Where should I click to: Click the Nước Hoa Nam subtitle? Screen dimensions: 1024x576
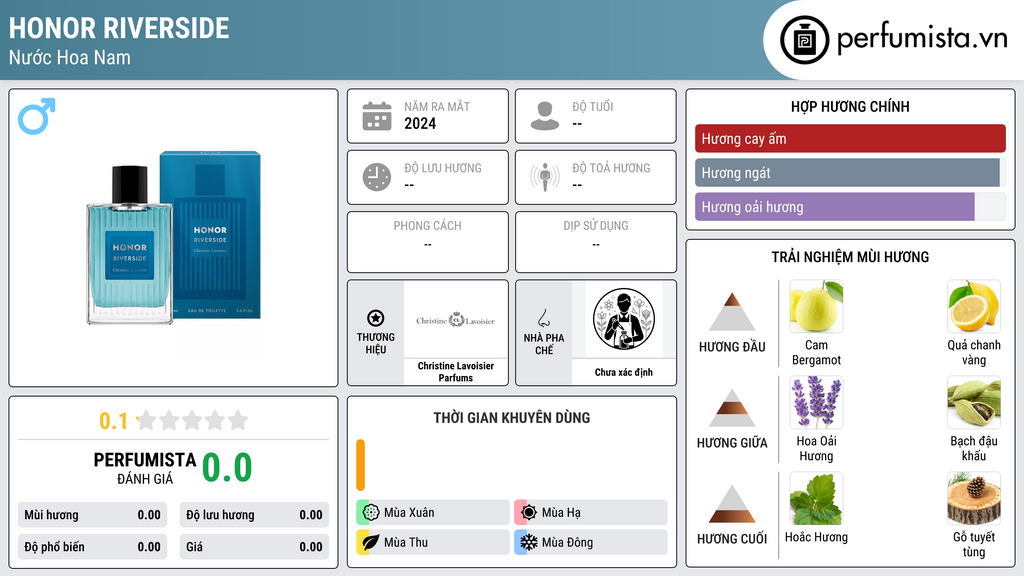(69, 57)
